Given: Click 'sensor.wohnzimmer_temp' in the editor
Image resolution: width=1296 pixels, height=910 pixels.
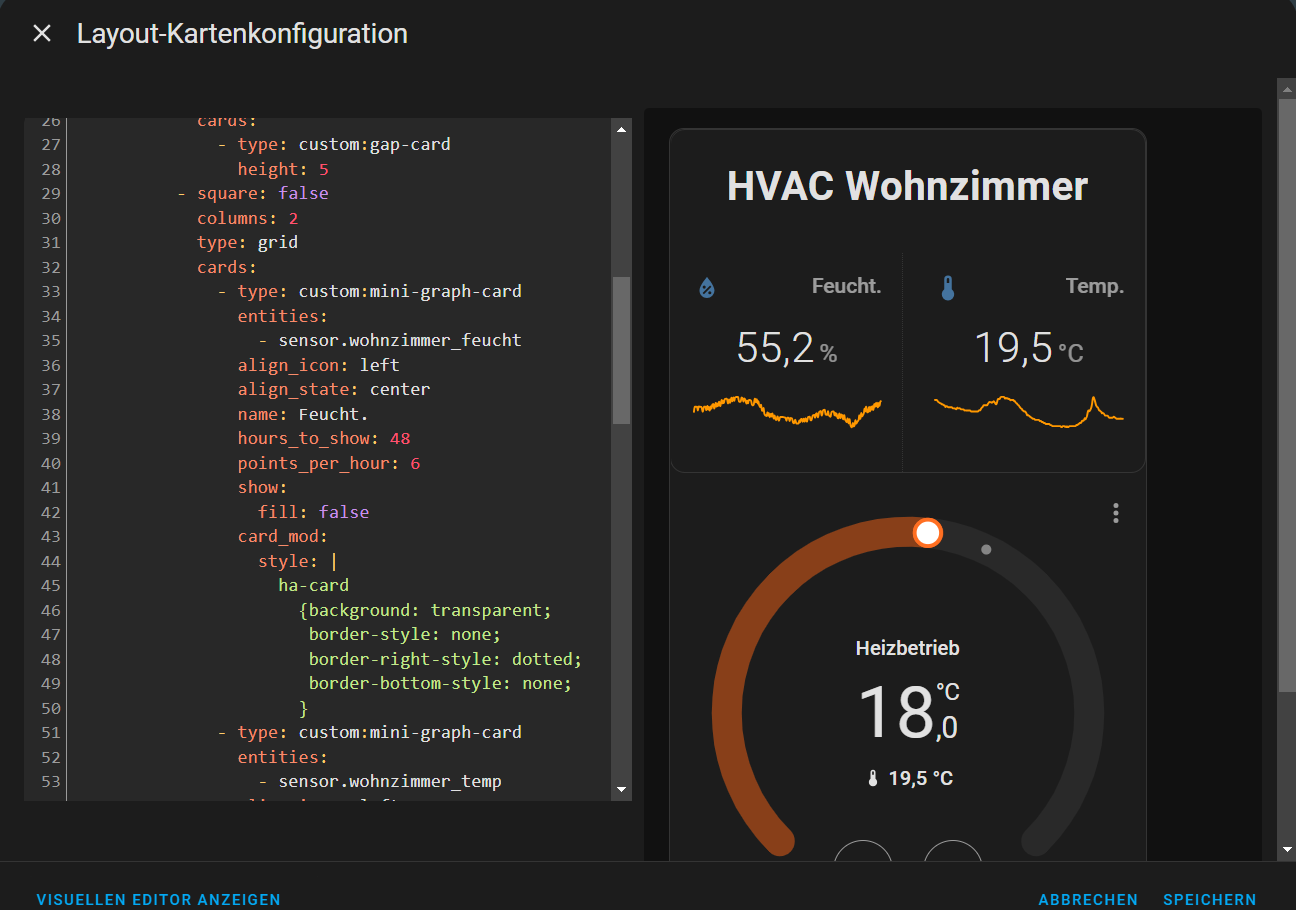Looking at the screenshot, I should click(390, 781).
